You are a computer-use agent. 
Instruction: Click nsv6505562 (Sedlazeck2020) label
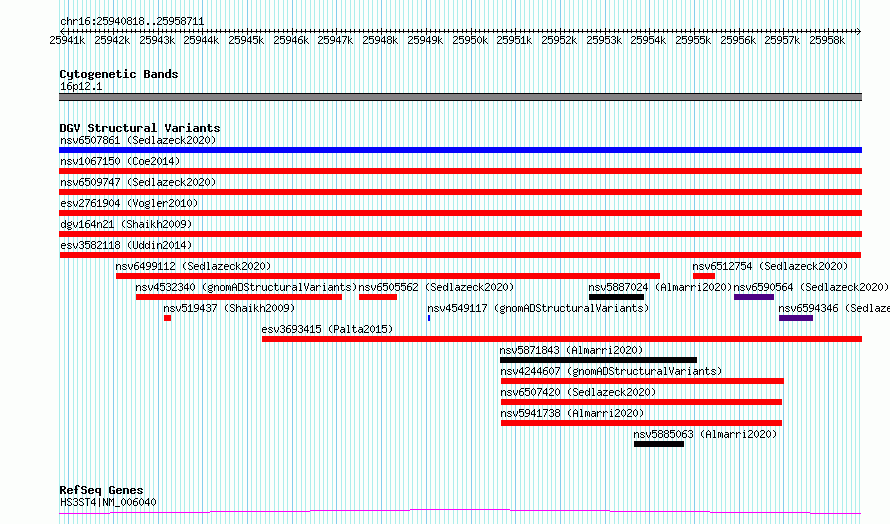[x=436, y=287]
